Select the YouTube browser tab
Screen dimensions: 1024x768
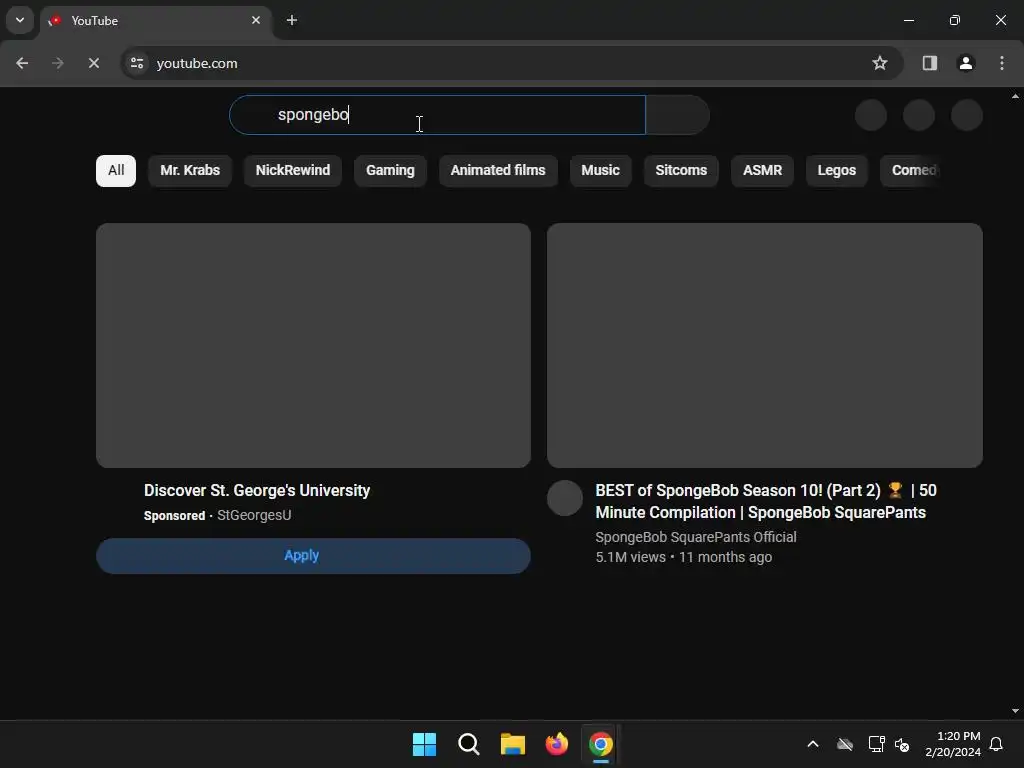point(155,20)
